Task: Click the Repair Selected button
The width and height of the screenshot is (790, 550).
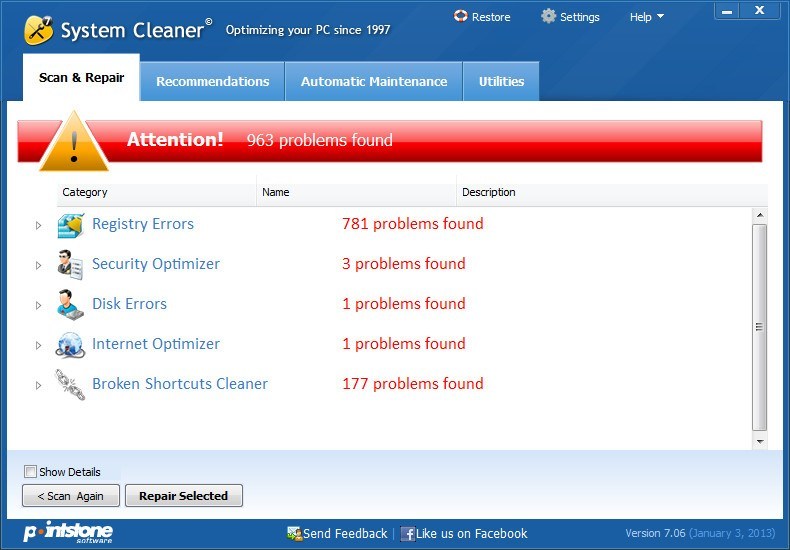Action: coord(184,496)
